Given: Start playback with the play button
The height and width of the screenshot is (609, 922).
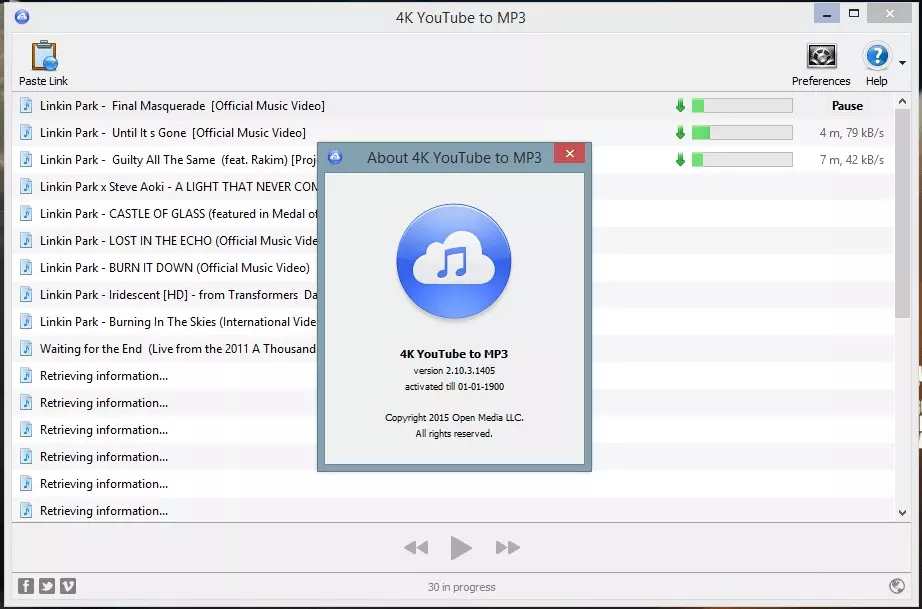Looking at the screenshot, I should tap(460, 548).
